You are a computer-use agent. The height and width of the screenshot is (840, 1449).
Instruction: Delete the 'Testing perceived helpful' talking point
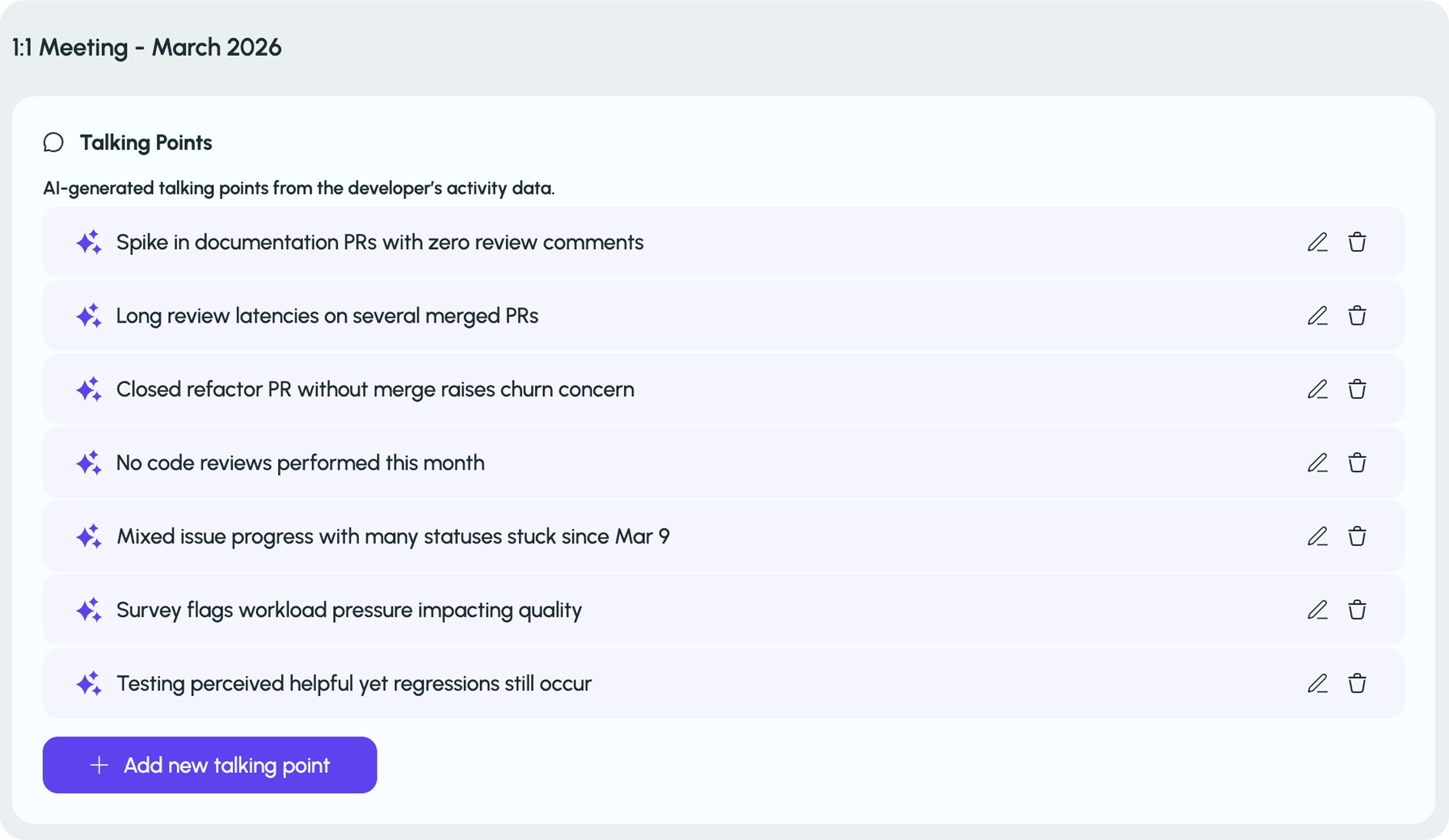tap(1357, 683)
